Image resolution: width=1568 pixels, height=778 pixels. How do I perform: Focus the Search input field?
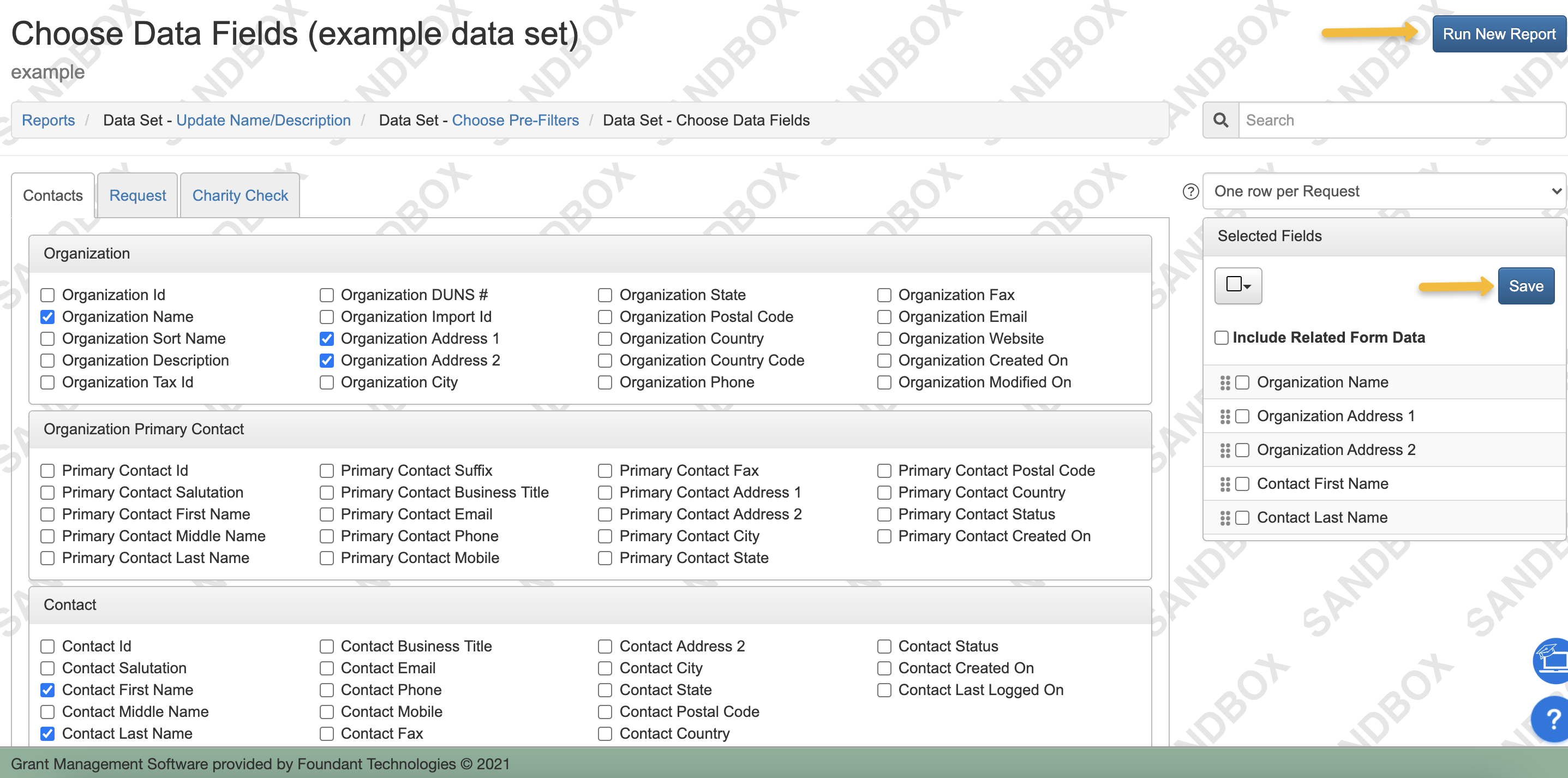tap(1403, 121)
